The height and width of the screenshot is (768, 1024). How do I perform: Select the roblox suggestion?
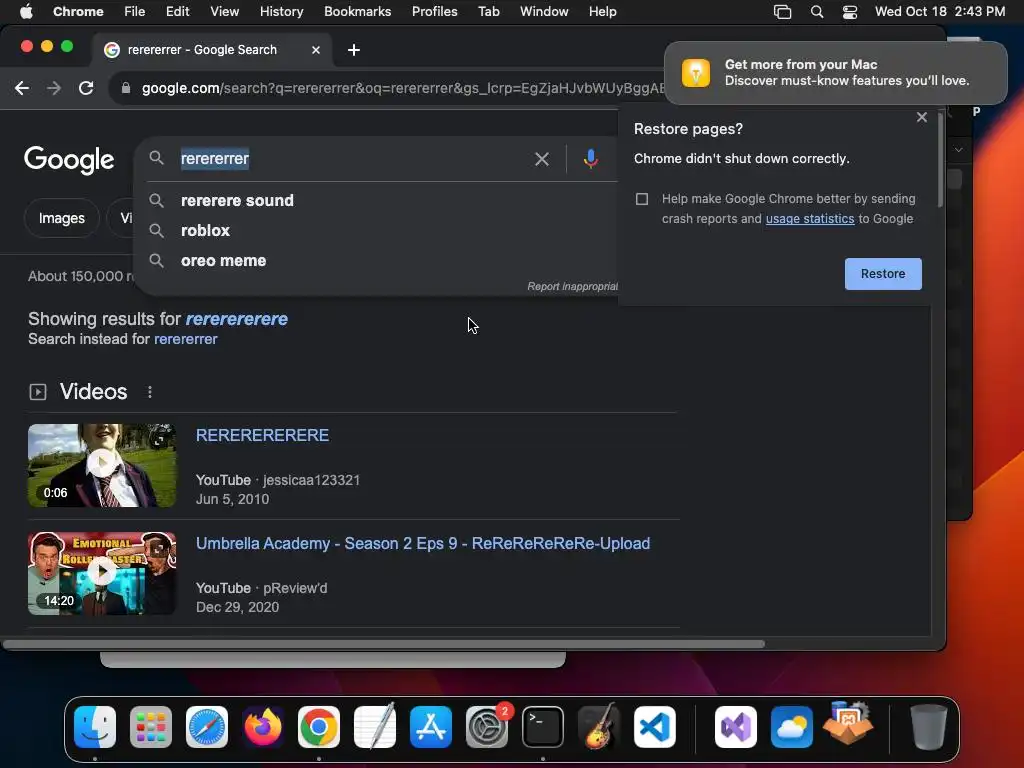[205, 231]
